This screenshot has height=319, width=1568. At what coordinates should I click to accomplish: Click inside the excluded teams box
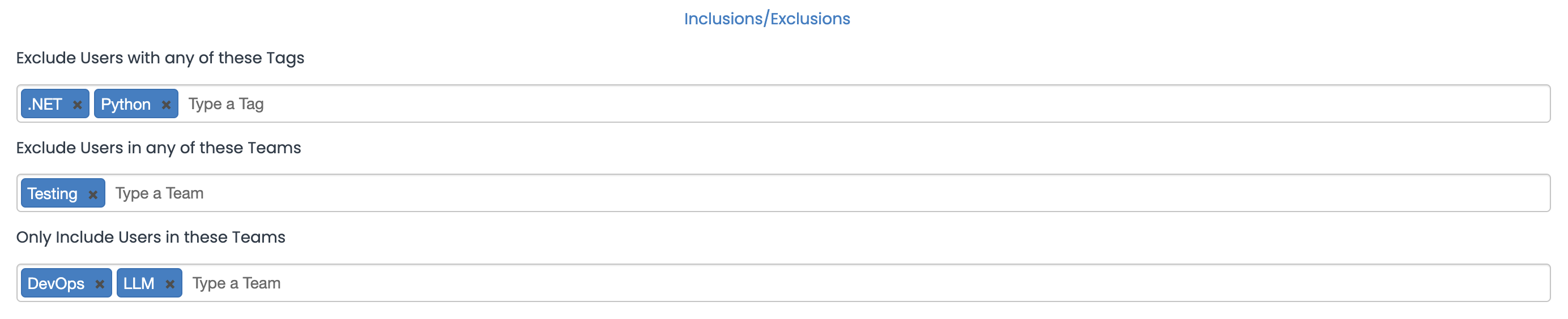783,193
